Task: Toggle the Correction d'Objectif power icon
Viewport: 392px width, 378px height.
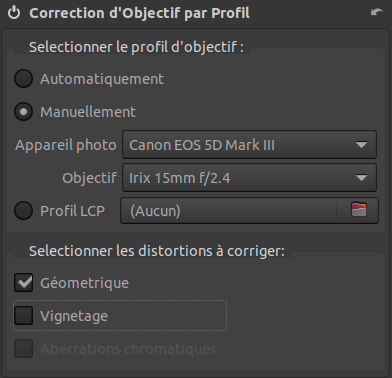Action: [14, 13]
